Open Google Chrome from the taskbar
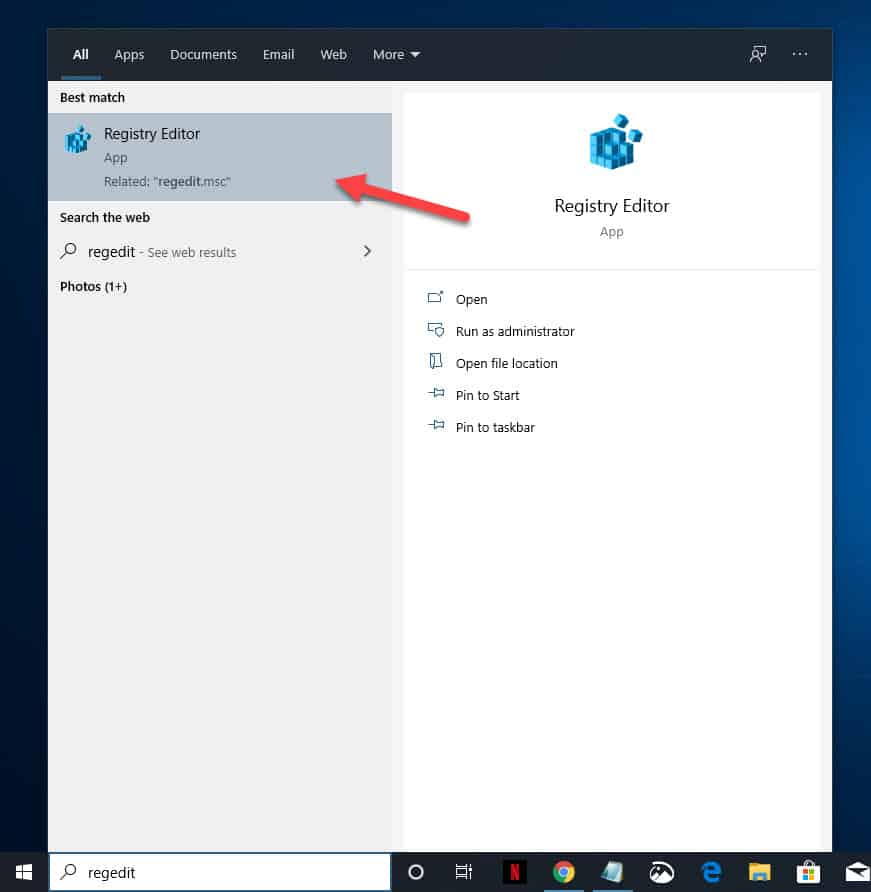This screenshot has height=892, width=871. pos(564,872)
